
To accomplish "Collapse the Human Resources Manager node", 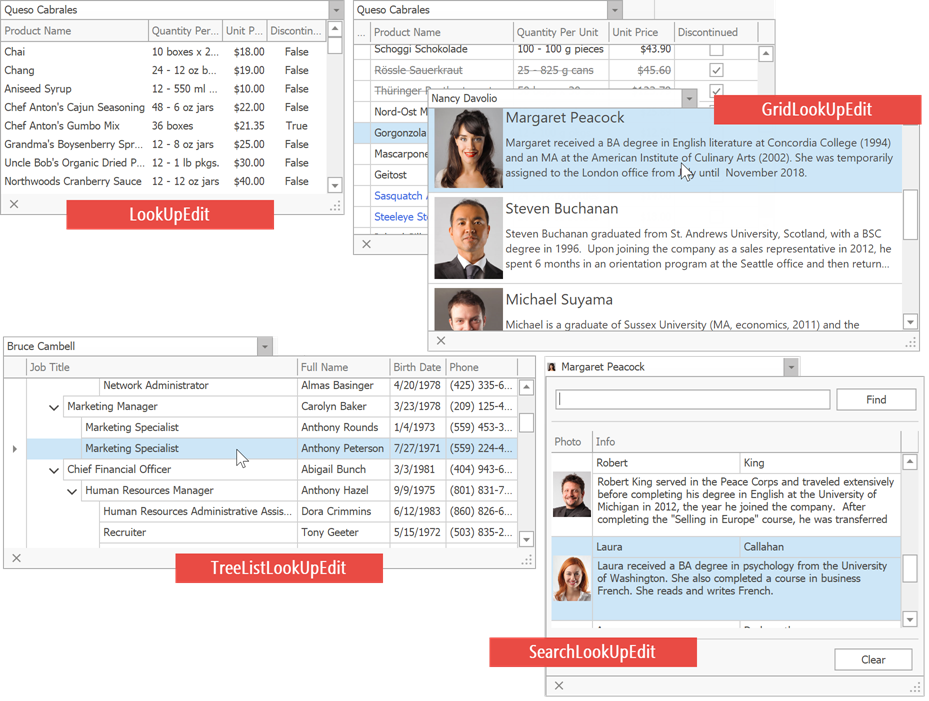I will tap(72, 491).
